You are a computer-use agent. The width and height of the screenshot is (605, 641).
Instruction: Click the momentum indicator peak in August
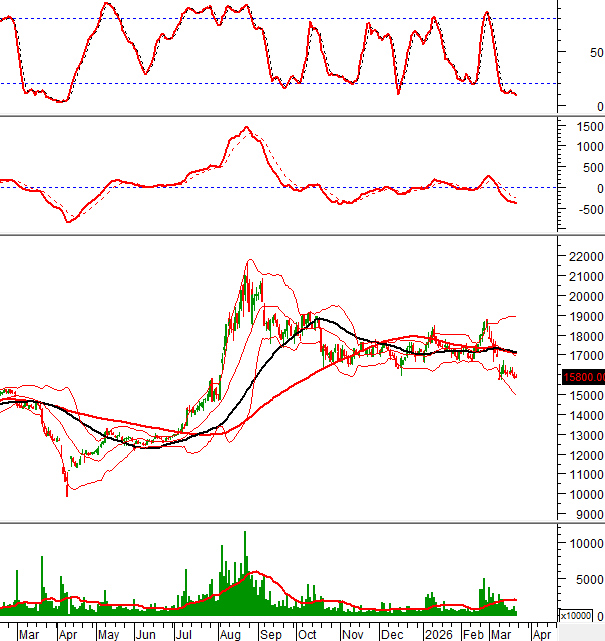[x=245, y=128]
